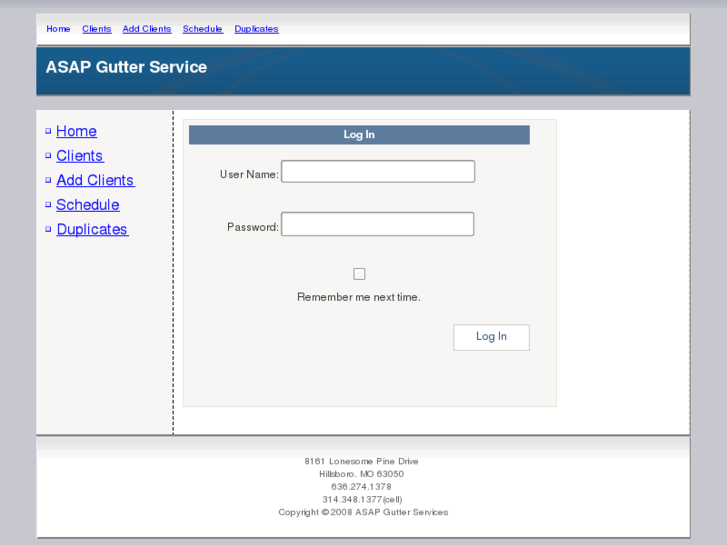Open Add Clients in the top navigation bar
Screen dimensions: 727x545
coord(147,29)
